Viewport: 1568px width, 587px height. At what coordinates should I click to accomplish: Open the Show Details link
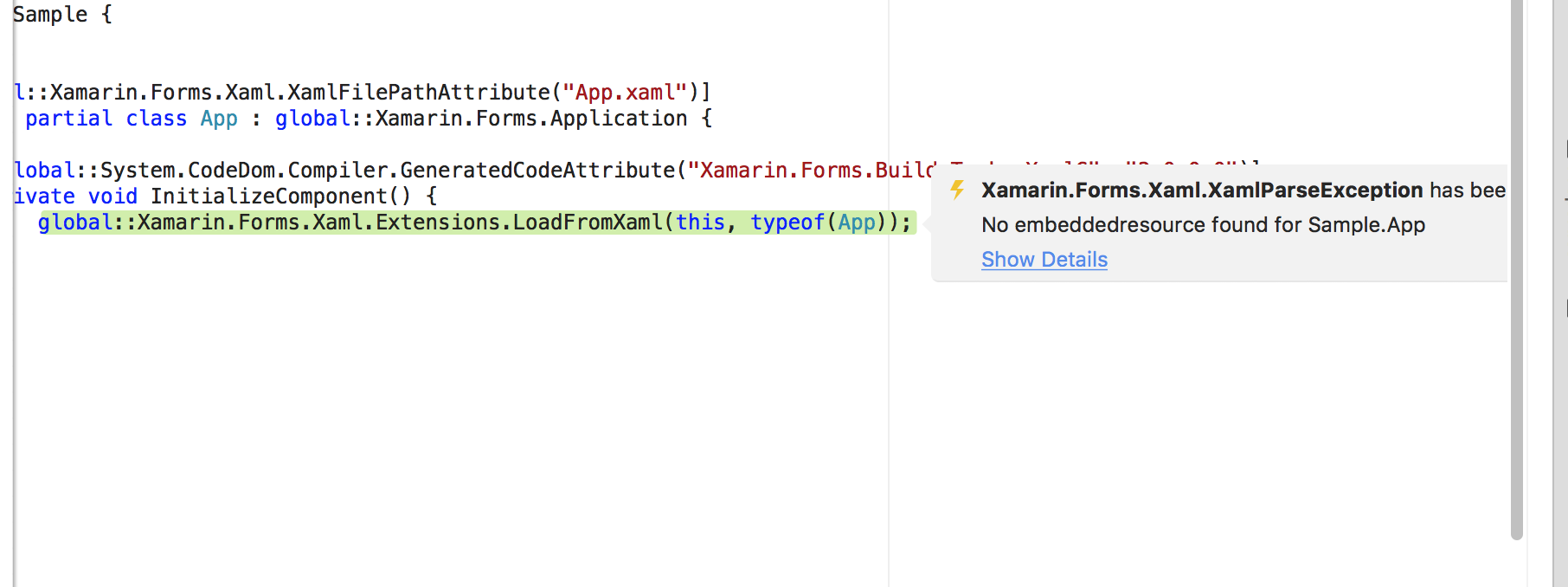(x=1044, y=260)
